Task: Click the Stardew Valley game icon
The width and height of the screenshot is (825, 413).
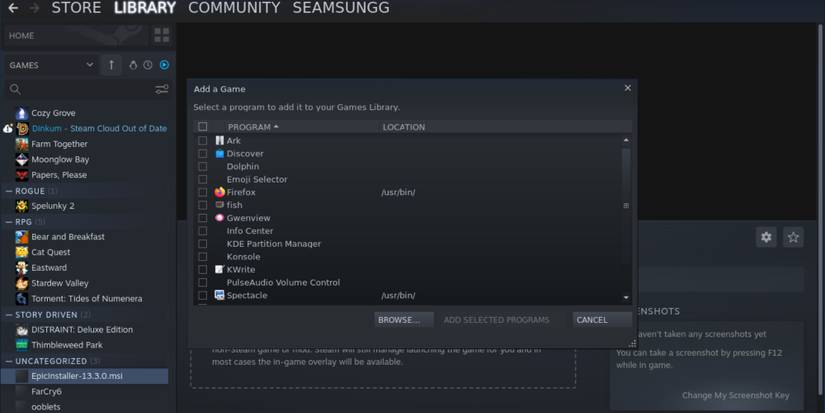Action: tap(22, 283)
